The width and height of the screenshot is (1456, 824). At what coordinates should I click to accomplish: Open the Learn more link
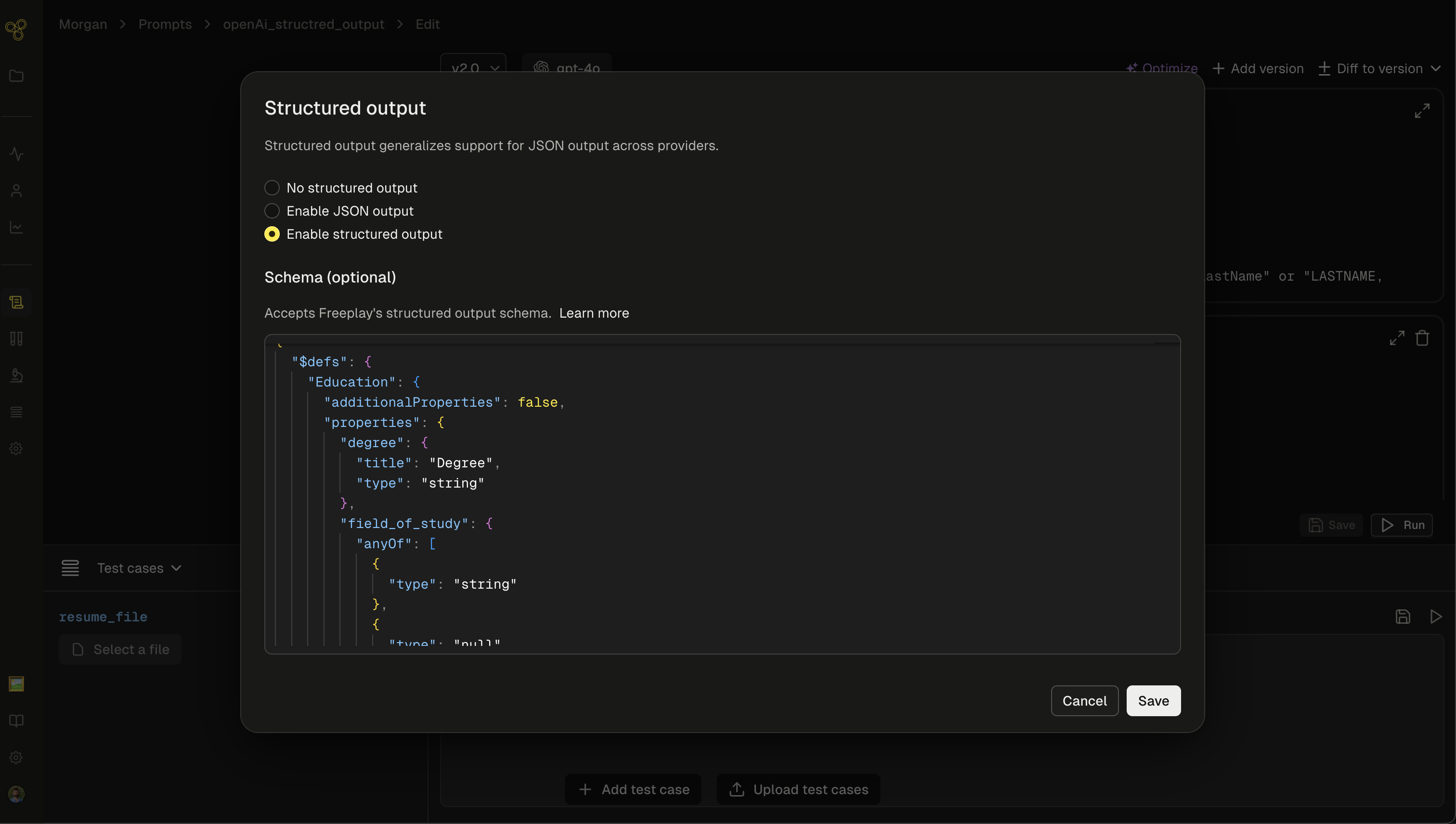pyautogui.click(x=594, y=313)
